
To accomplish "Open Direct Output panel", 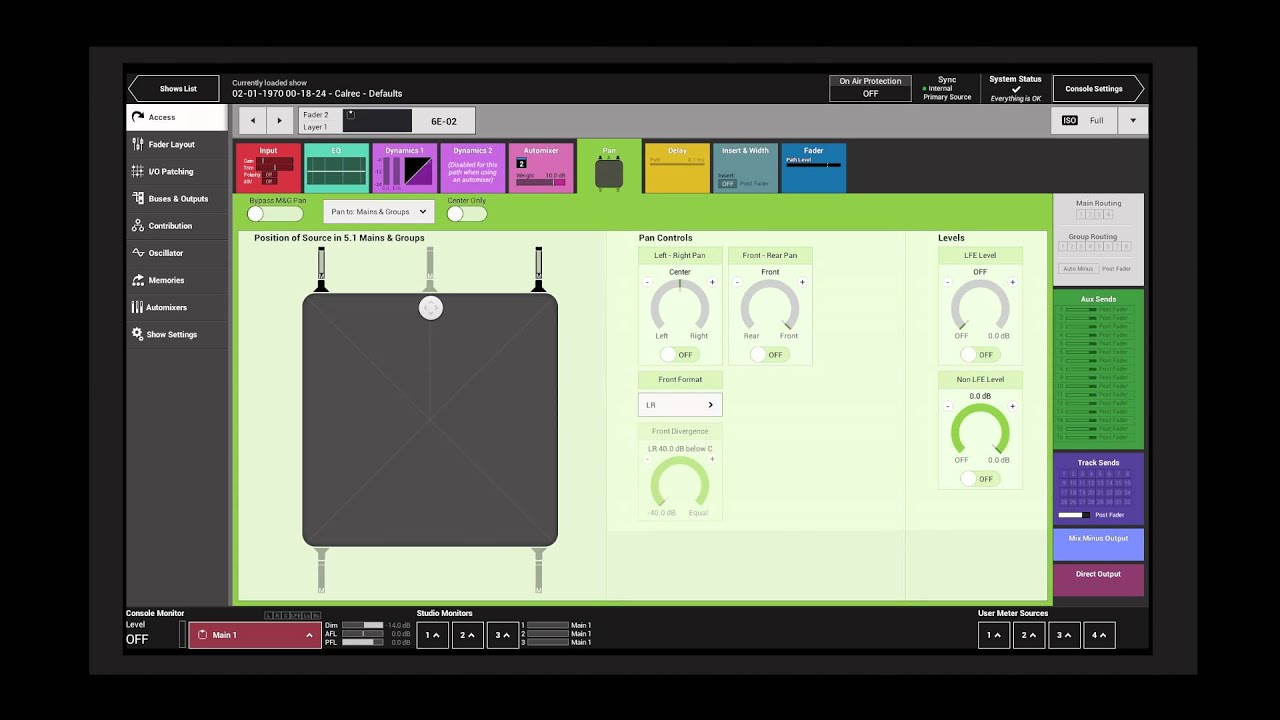I will 1098,580.
